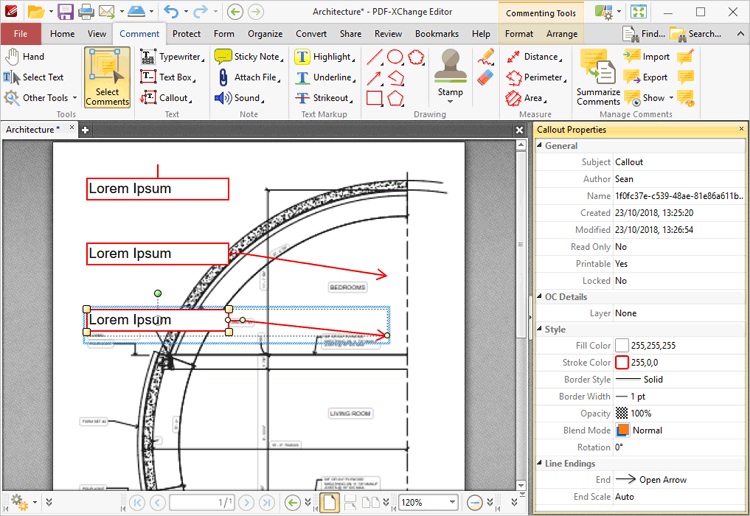The width and height of the screenshot is (750, 516).
Task: Select the Sound comment tool
Action: tap(239, 98)
